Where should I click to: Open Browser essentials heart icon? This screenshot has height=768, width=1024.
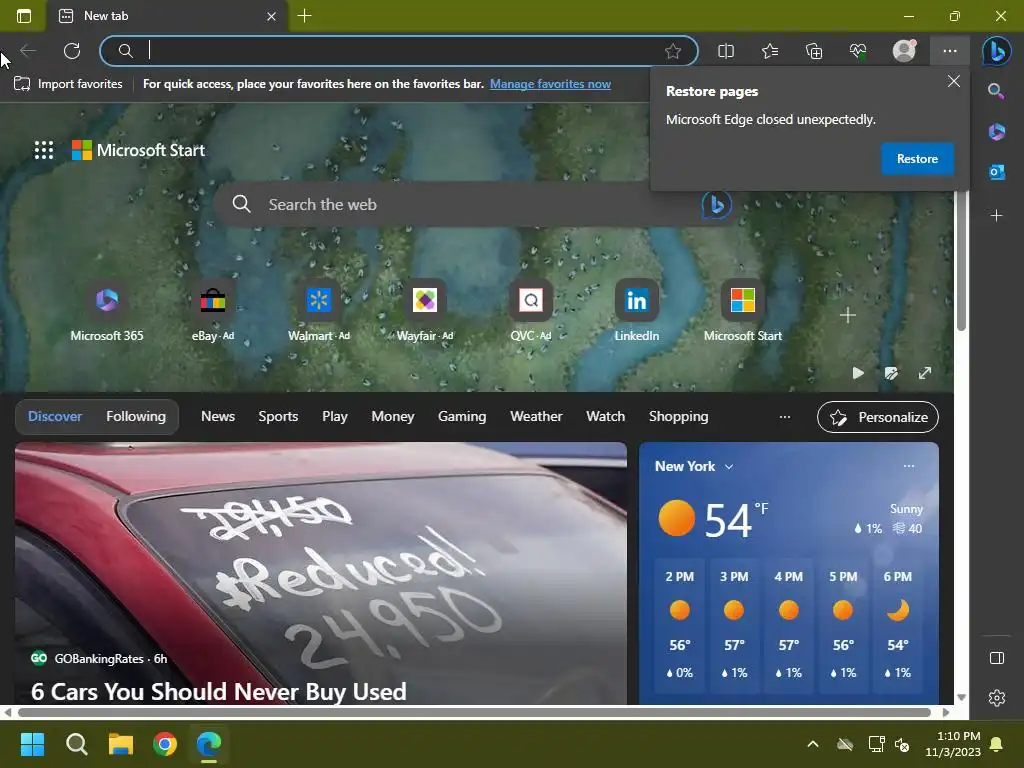[x=858, y=51]
